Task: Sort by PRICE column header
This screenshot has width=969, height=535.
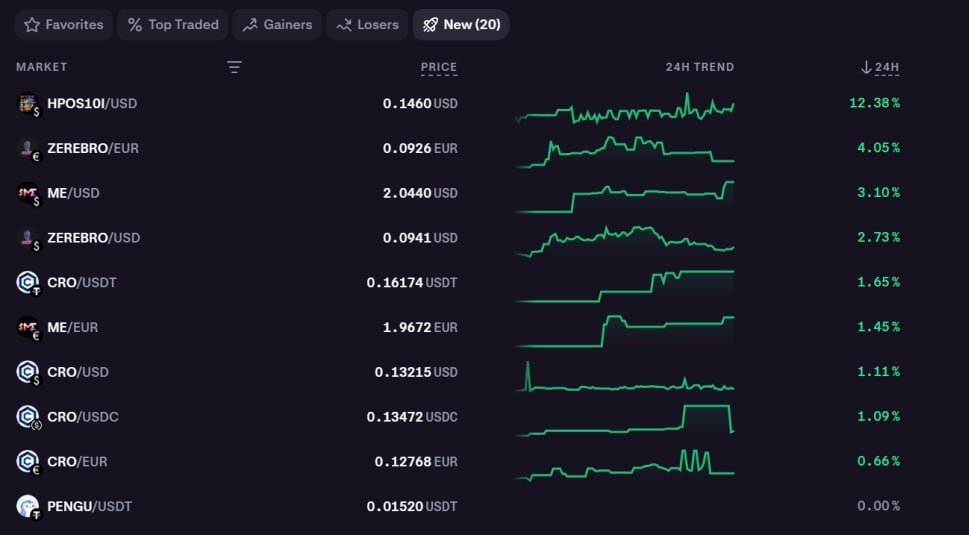Action: (439, 67)
